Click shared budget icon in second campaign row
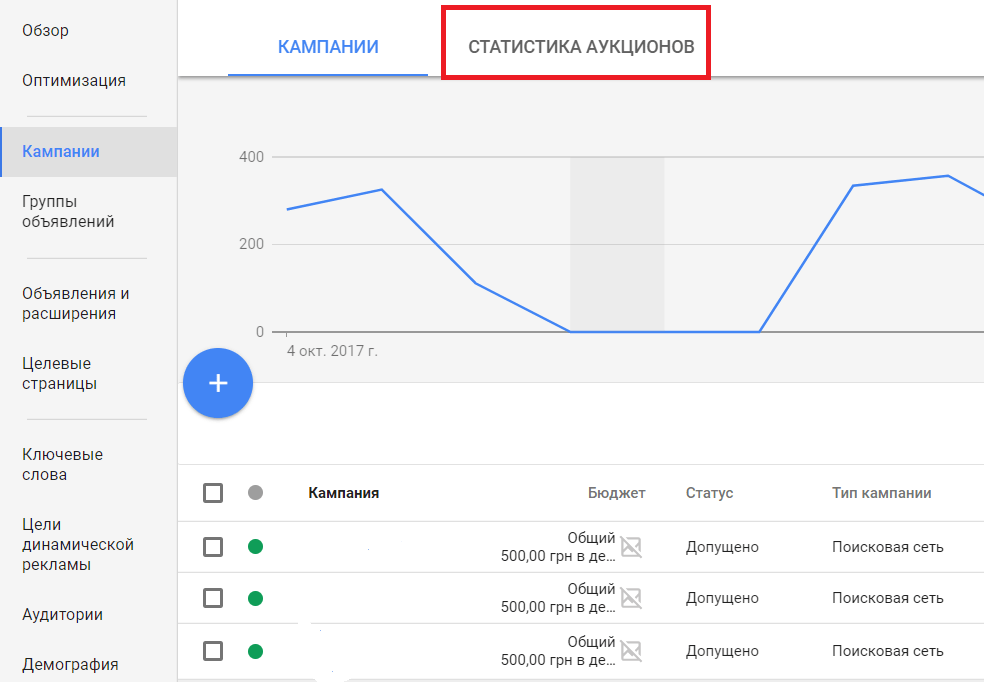 click(630, 598)
